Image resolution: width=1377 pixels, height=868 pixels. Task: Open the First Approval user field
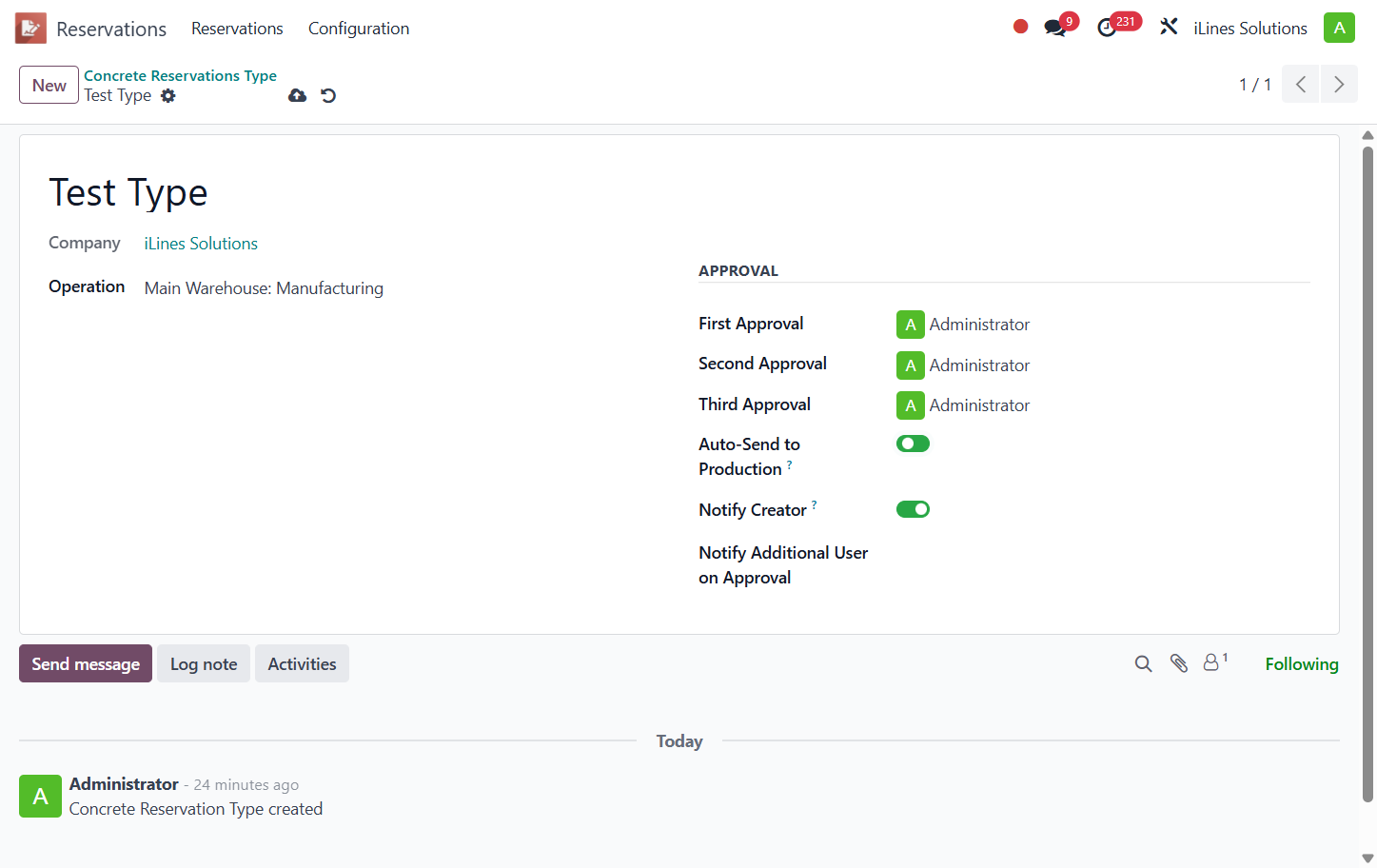pos(1103,325)
